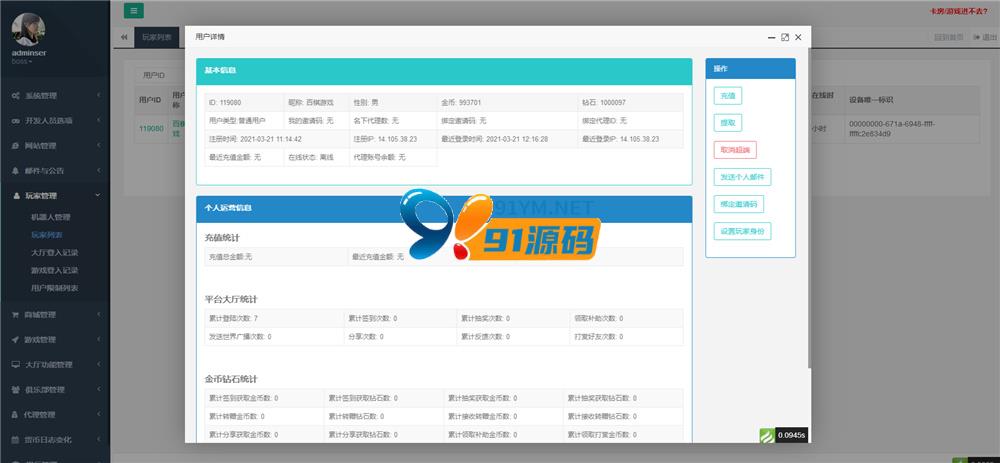This screenshot has height=463, width=1000.
Task: Maximize the 用户详情 dialog
Action: click(x=785, y=38)
